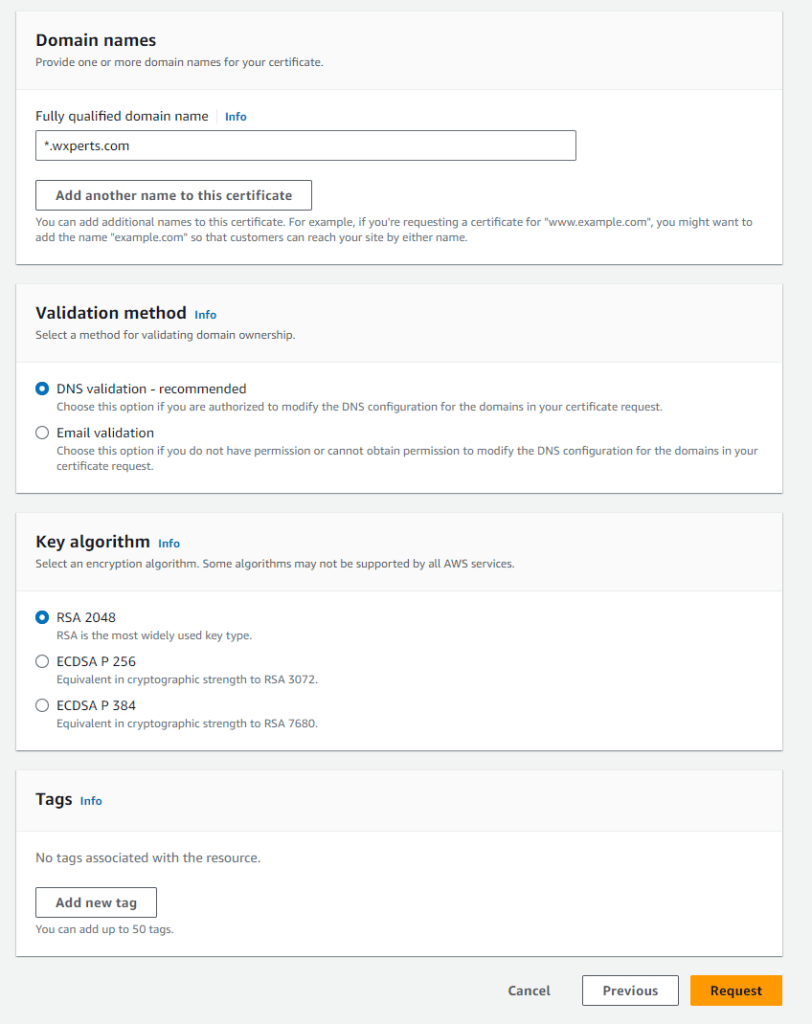Click the fully qualified domain name field

coord(305,145)
